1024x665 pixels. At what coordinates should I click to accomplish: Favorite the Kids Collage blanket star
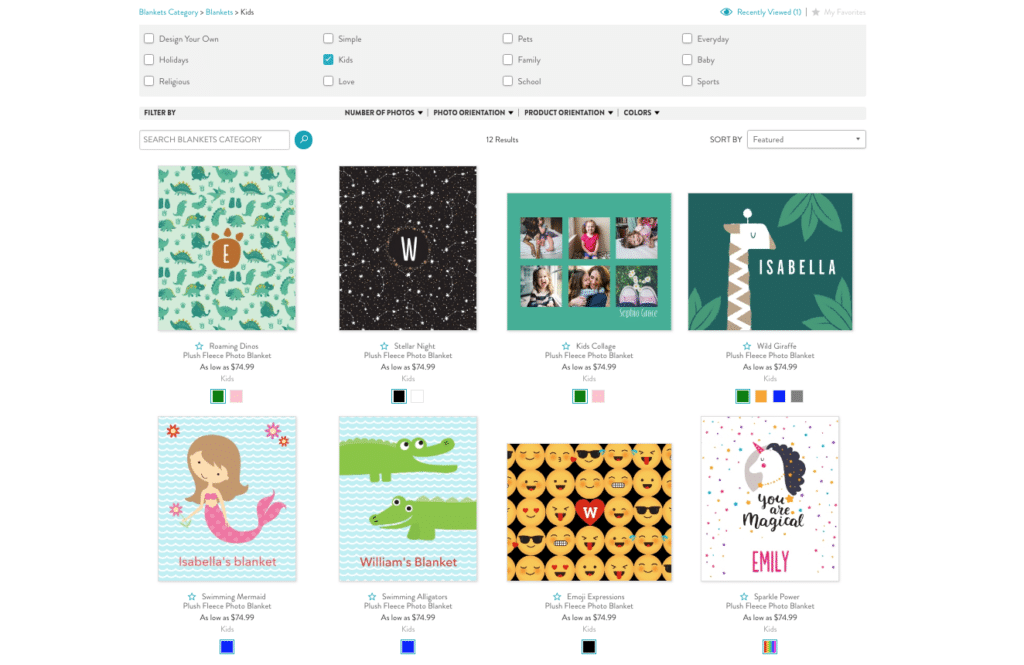coord(566,347)
